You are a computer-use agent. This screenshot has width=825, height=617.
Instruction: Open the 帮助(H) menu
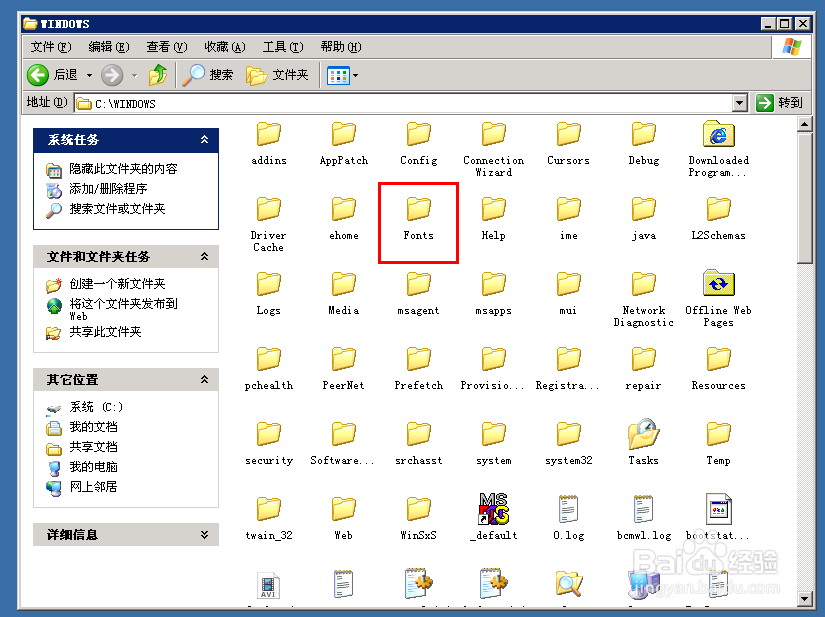[x=341, y=47]
